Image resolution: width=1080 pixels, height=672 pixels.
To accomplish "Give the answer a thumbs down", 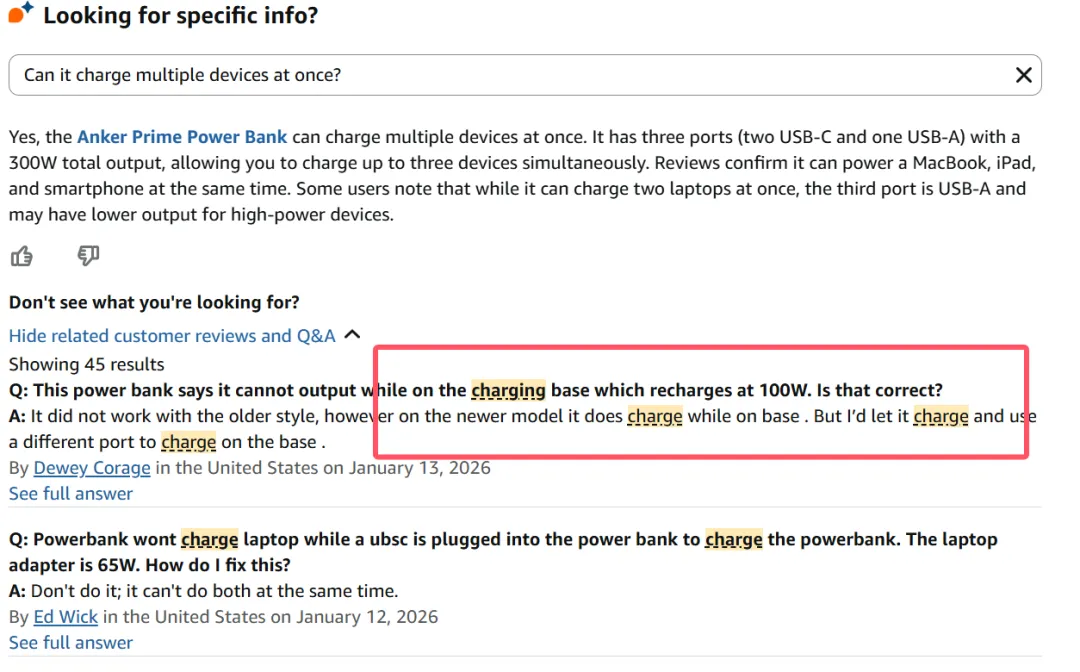I will click(x=88, y=257).
